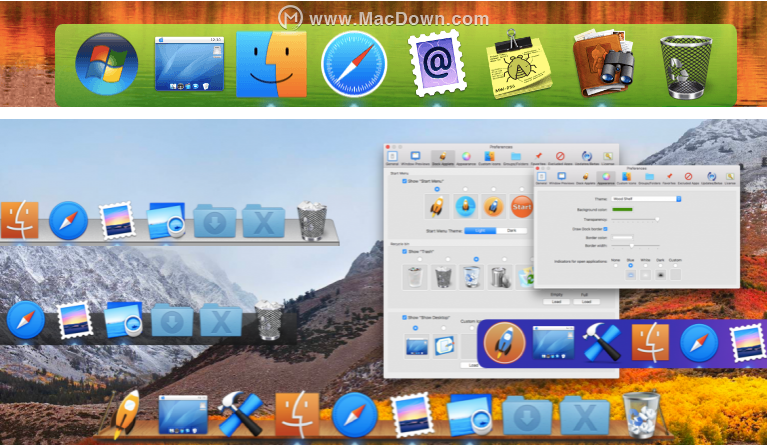767x445 pixels.
Task: Click the rocket start icon in purple dock
Action: 504,343
